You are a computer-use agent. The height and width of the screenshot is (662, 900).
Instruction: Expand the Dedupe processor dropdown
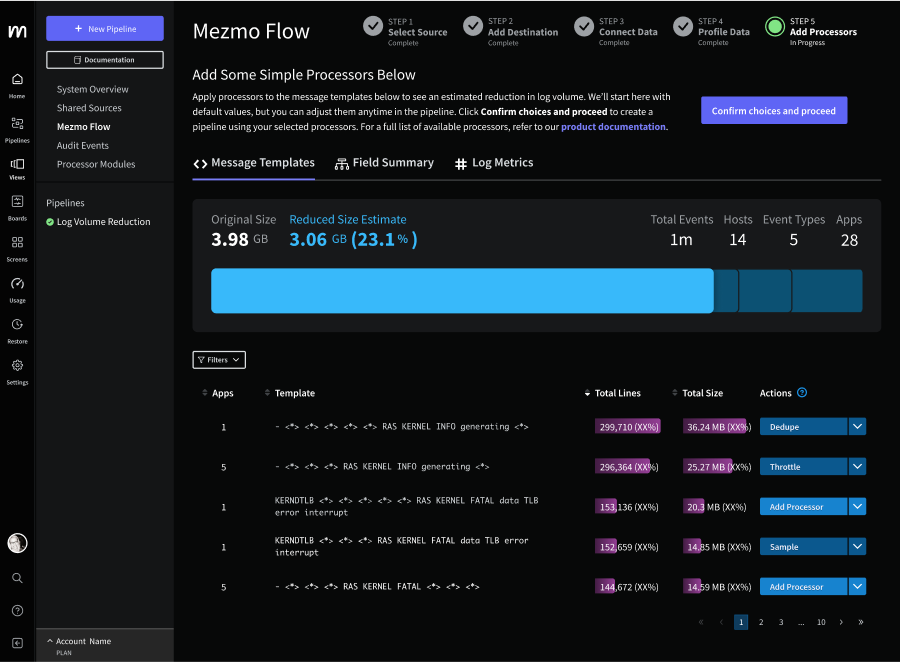coord(857,426)
